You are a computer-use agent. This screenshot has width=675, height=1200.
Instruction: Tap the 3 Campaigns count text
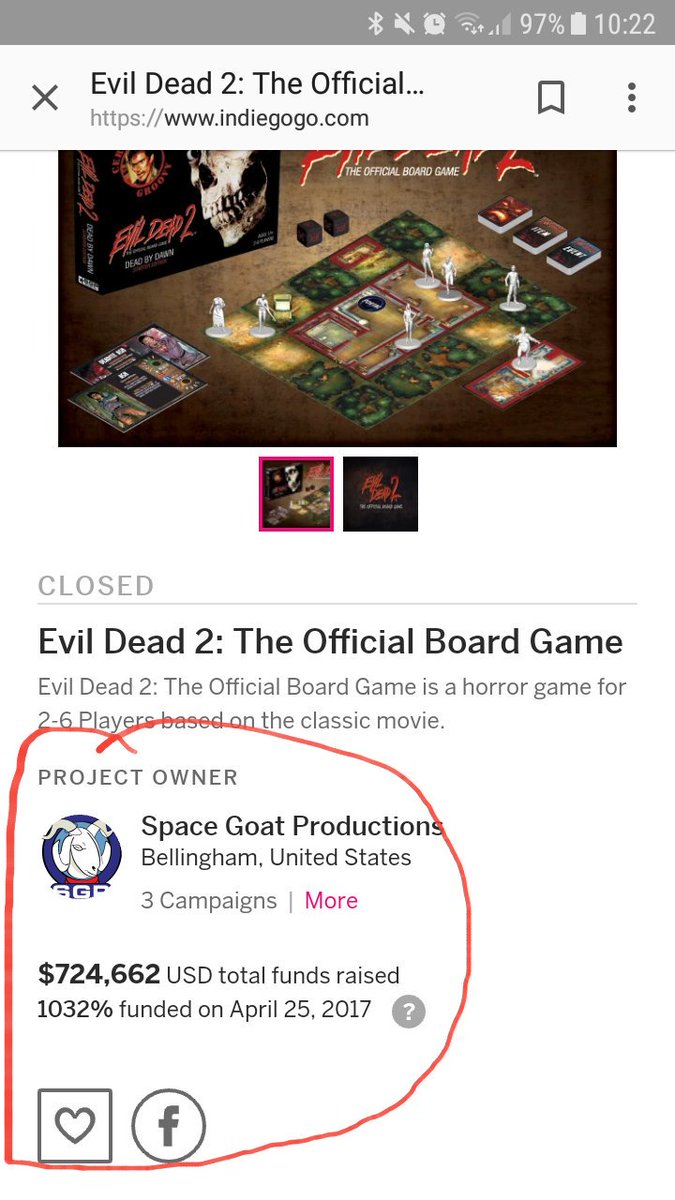209,900
